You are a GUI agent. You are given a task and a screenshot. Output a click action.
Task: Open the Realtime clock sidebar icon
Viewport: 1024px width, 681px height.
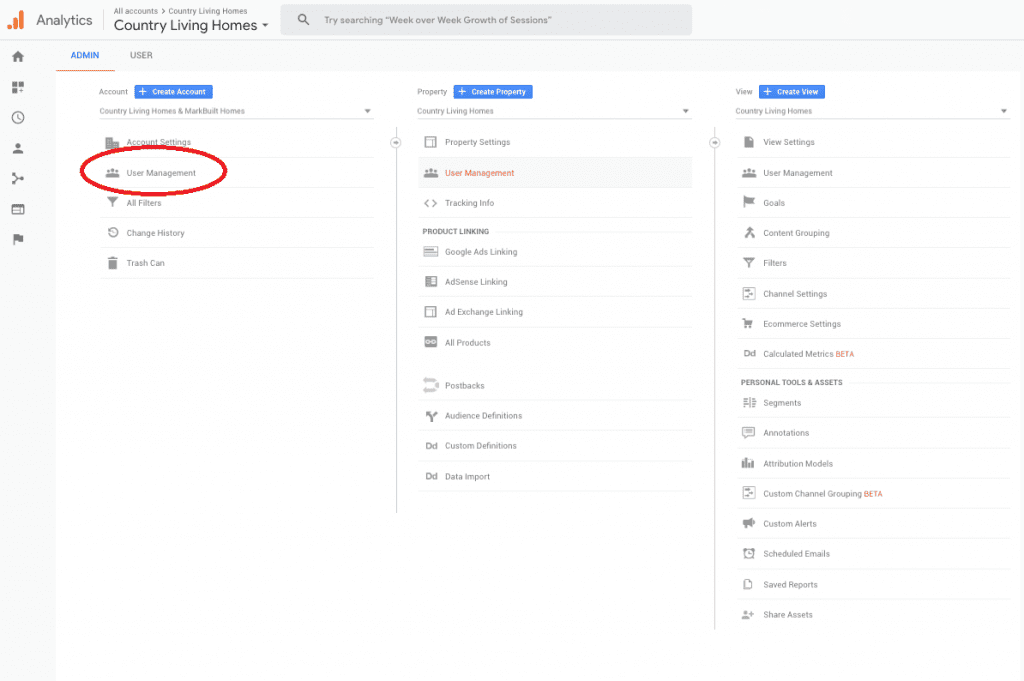[18, 118]
